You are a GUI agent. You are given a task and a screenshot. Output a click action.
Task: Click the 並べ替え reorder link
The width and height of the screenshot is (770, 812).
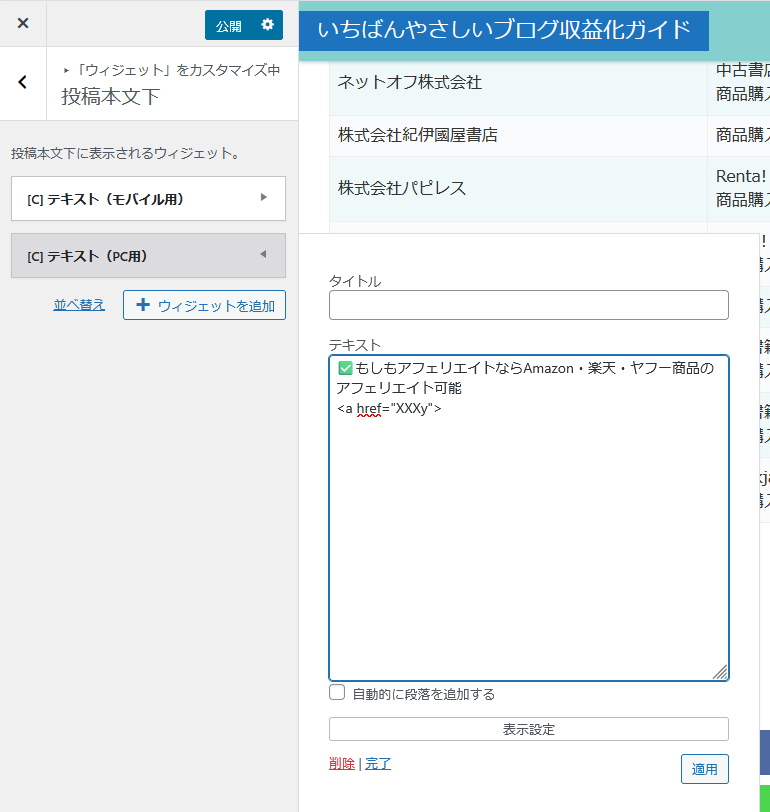pyautogui.click(x=79, y=305)
